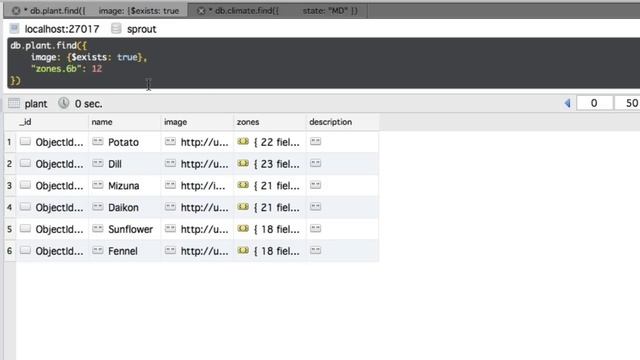This screenshot has height=360, width=640.
Task: Click the description icon in Potato row
Action: pos(316,142)
